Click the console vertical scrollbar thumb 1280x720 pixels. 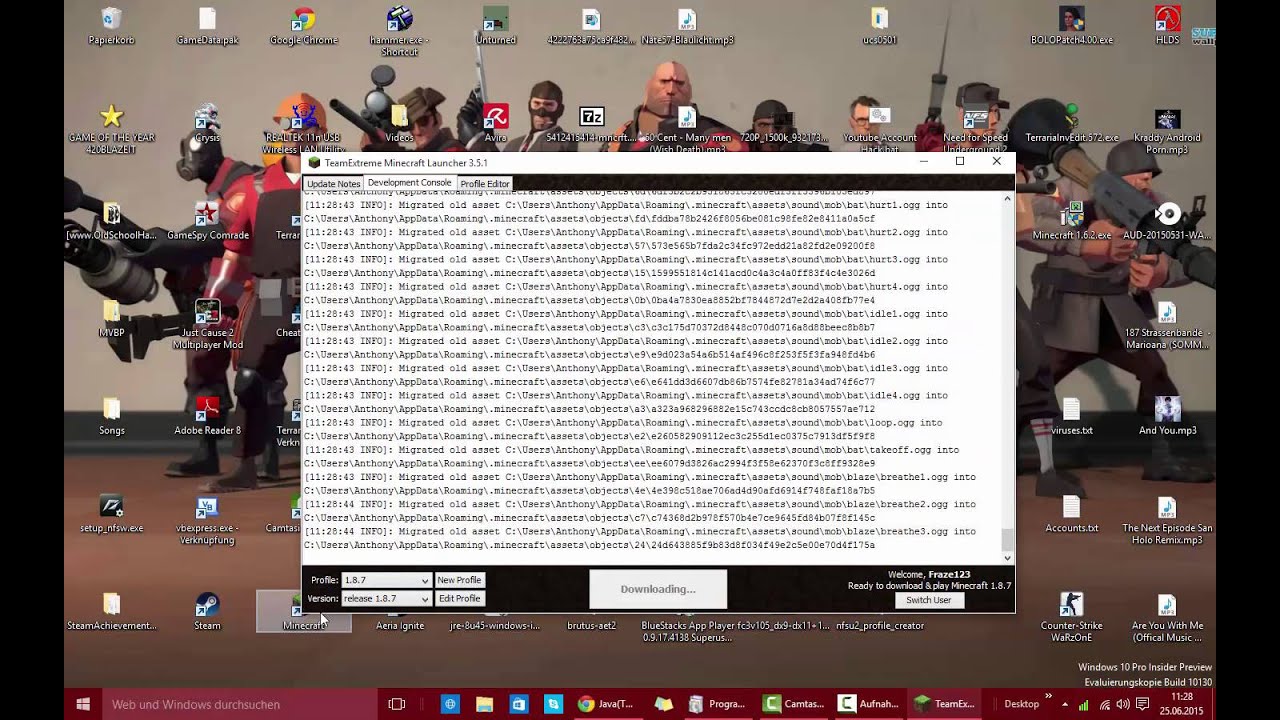[x=1007, y=540]
